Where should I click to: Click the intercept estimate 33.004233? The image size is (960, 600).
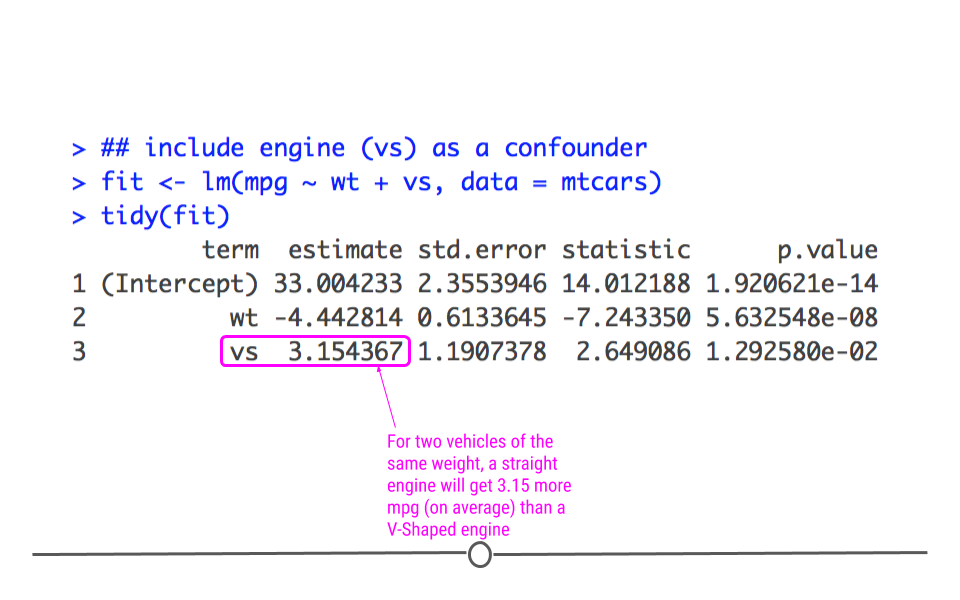pos(338,283)
